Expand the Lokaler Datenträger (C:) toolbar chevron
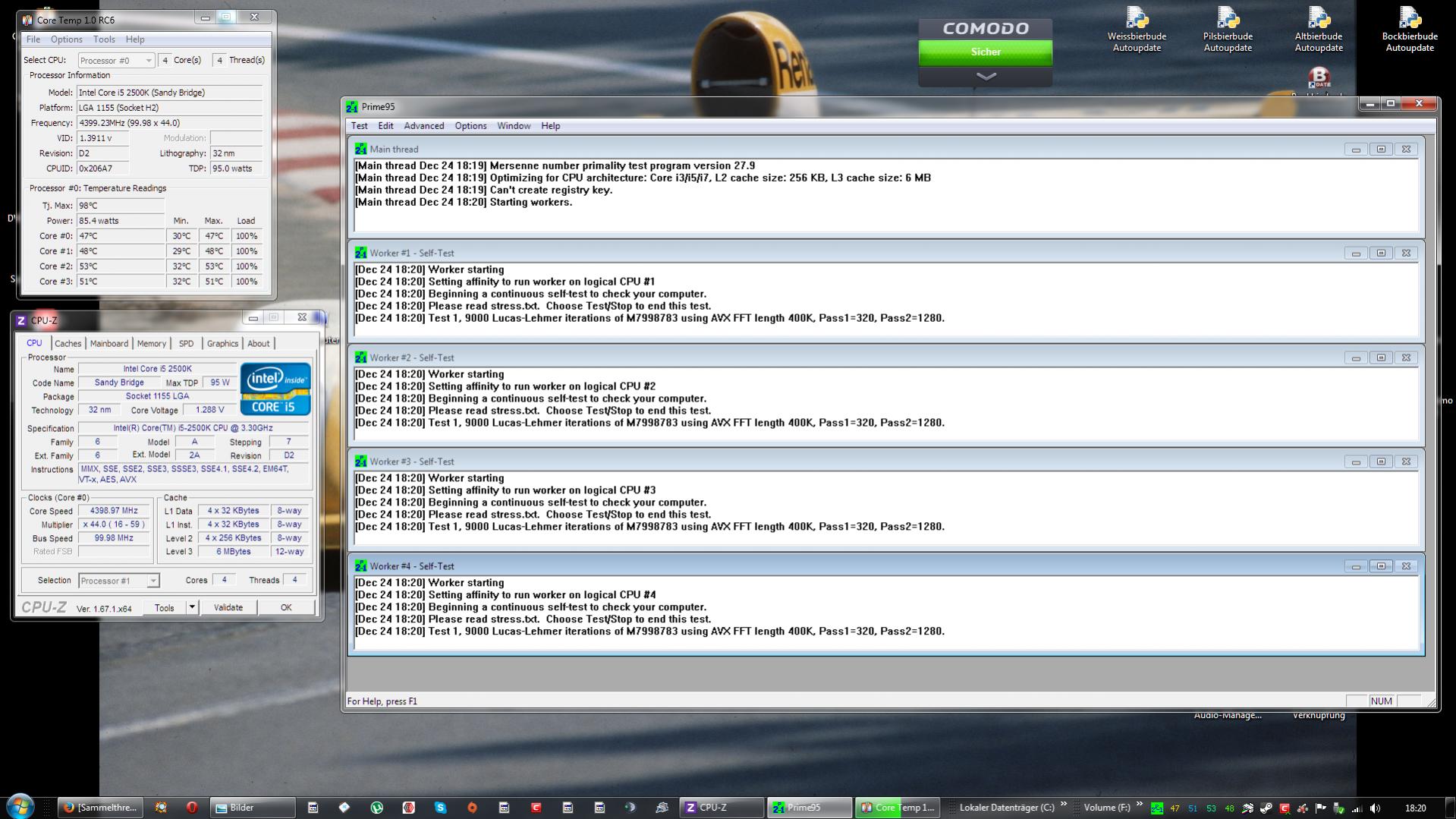Screen dimensions: 1456x819 point(1064,805)
